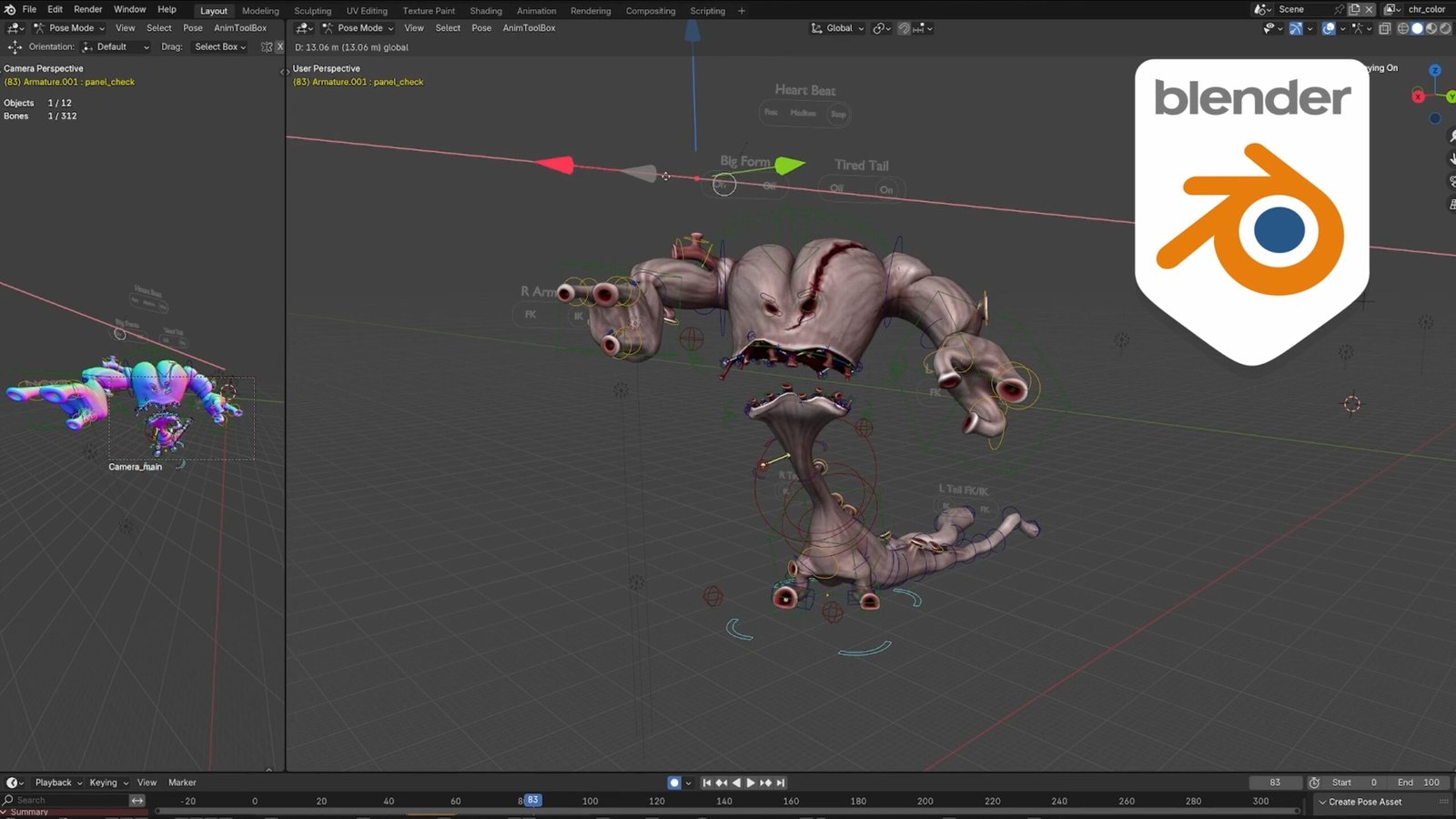Viewport: 1456px width, 819px height.
Task: Toggle viewport overlays display
Action: pyautogui.click(x=1329, y=28)
